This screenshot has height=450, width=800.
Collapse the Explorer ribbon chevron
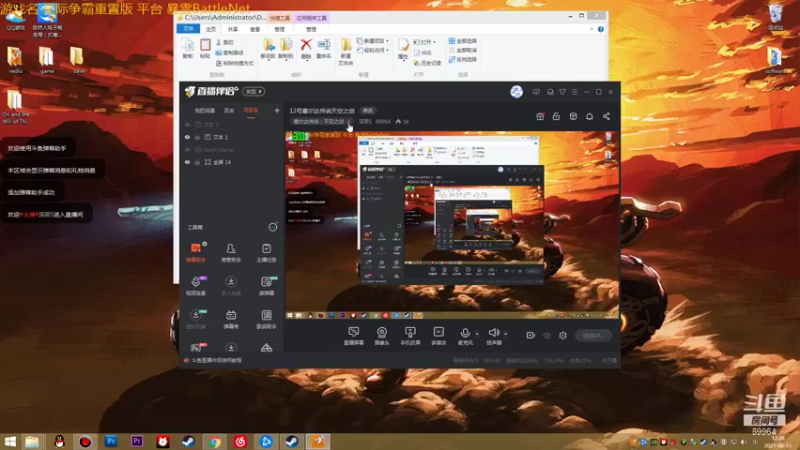pos(592,29)
